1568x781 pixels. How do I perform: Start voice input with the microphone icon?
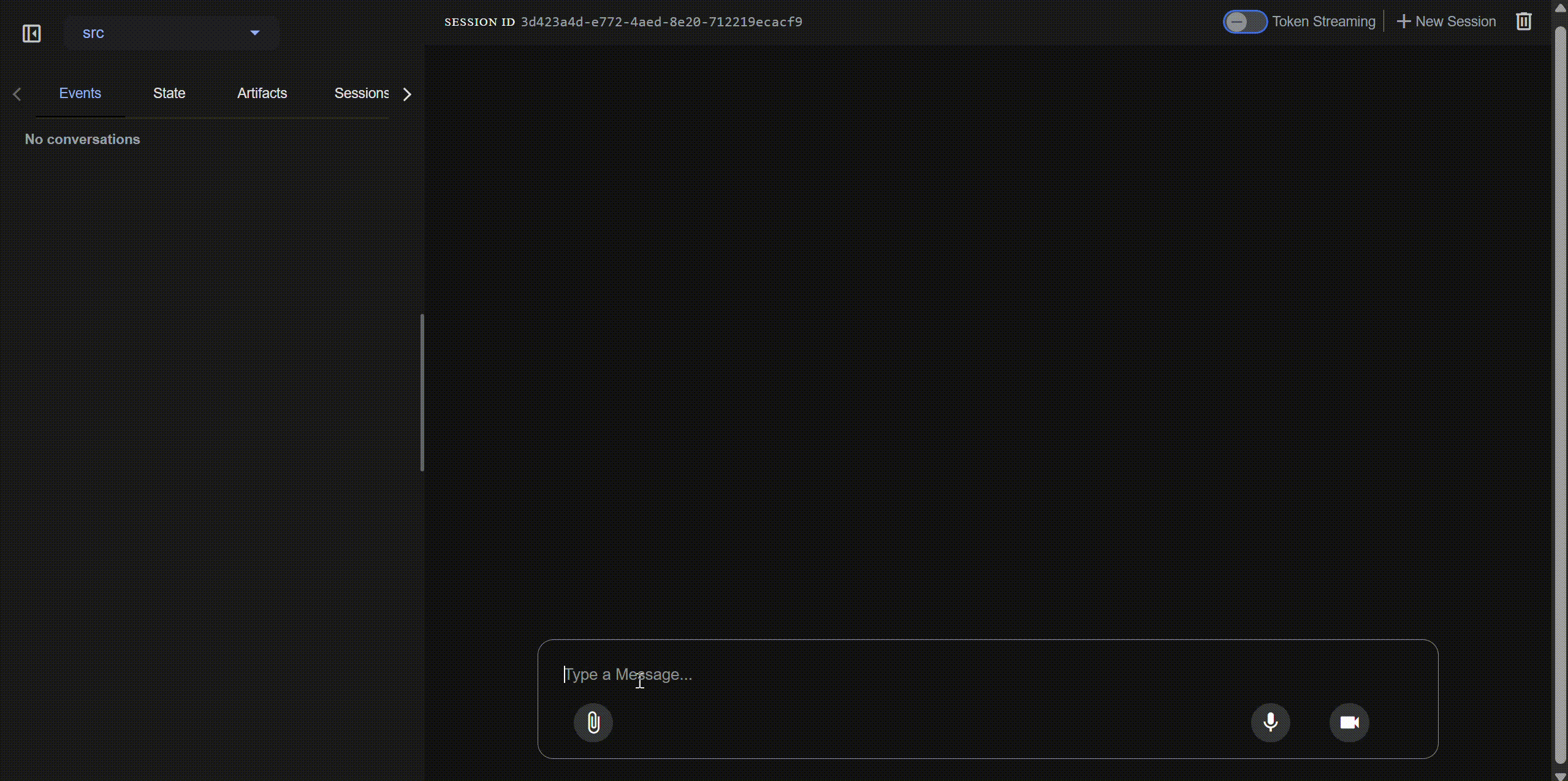point(1270,722)
